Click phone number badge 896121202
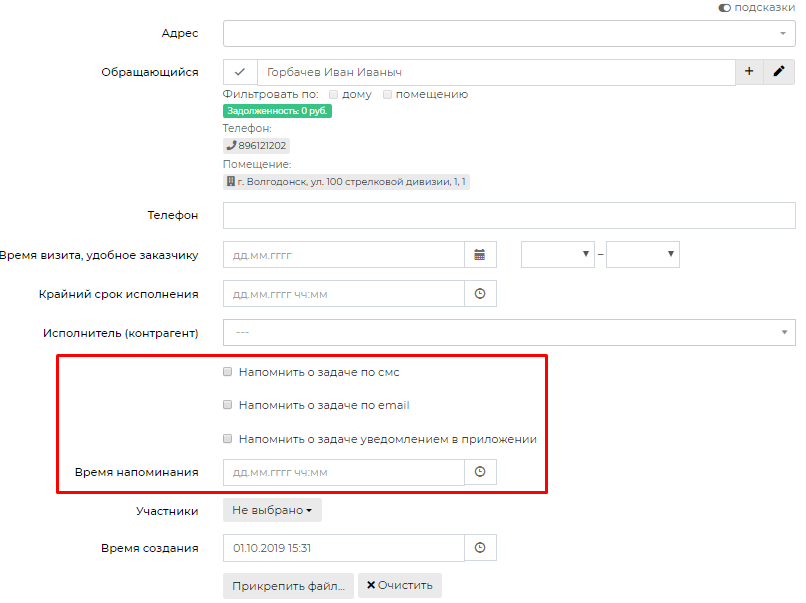Screen dimensions: 806x603 [256, 145]
